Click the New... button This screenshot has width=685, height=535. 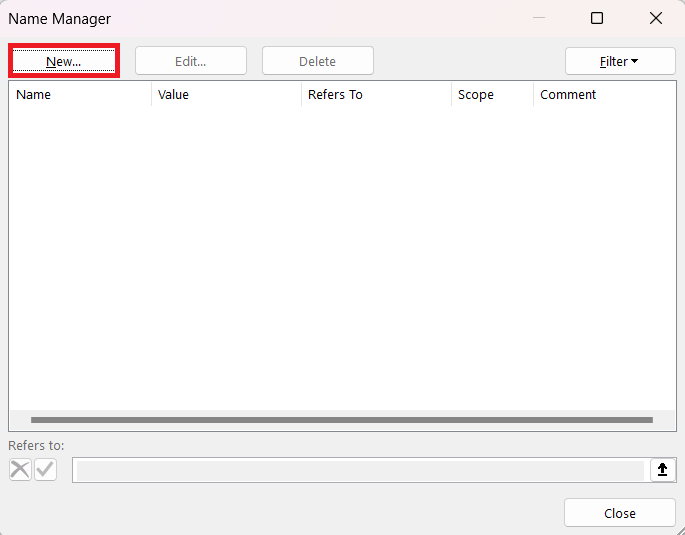(64, 61)
